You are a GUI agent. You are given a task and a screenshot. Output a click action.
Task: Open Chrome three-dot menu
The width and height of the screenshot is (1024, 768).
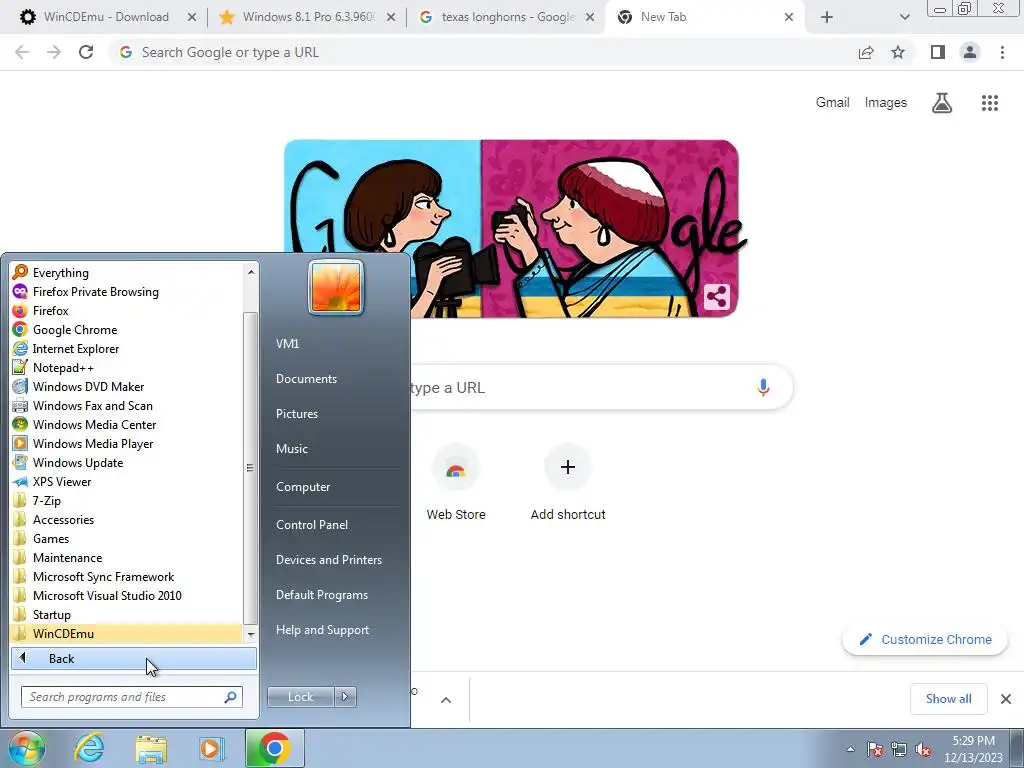1002,52
